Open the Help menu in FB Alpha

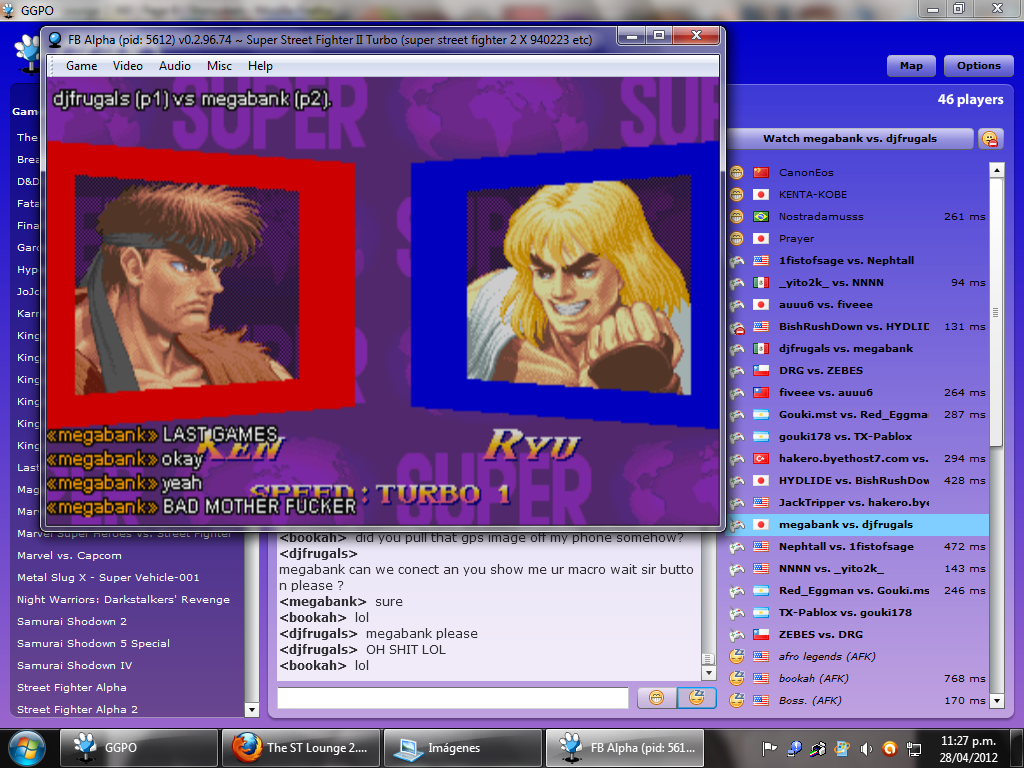pyautogui.click(x=260, y=66)
